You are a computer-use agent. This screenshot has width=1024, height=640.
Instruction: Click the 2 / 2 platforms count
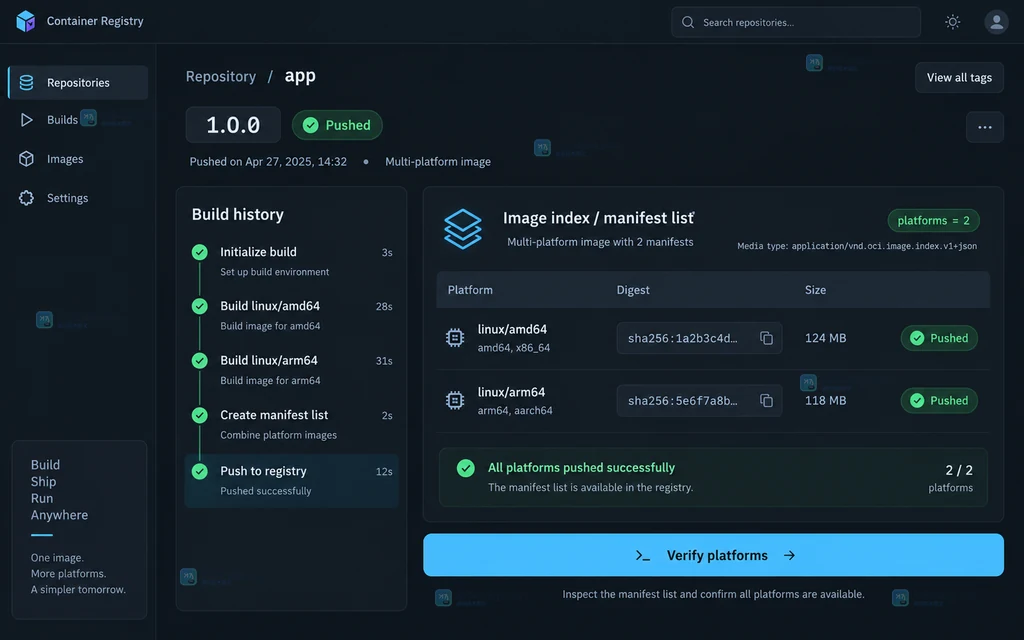tap(959, 470)
